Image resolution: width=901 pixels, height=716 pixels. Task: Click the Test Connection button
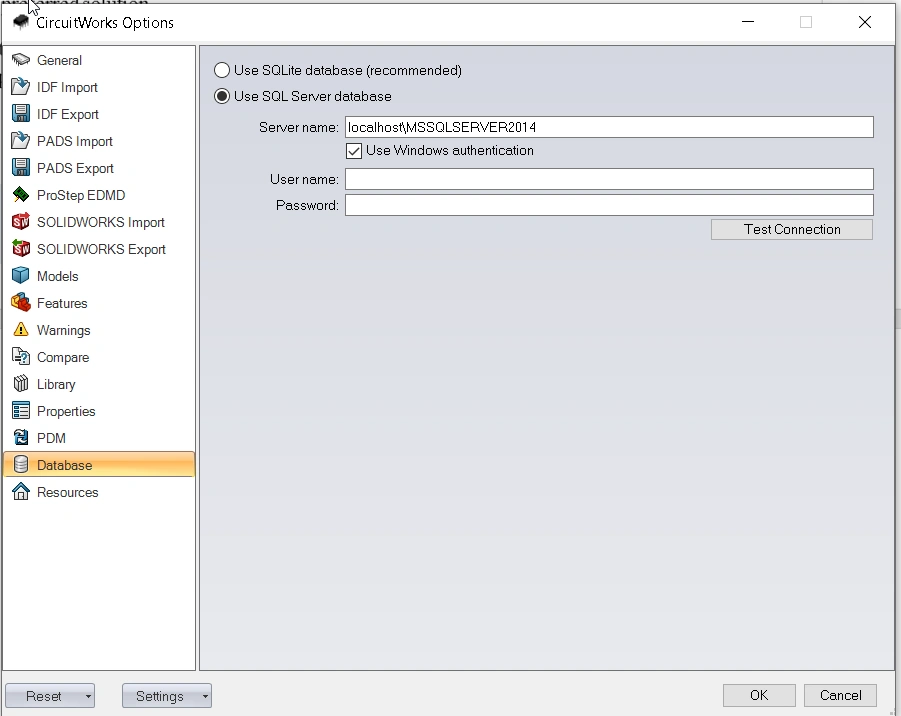[792, 229]
